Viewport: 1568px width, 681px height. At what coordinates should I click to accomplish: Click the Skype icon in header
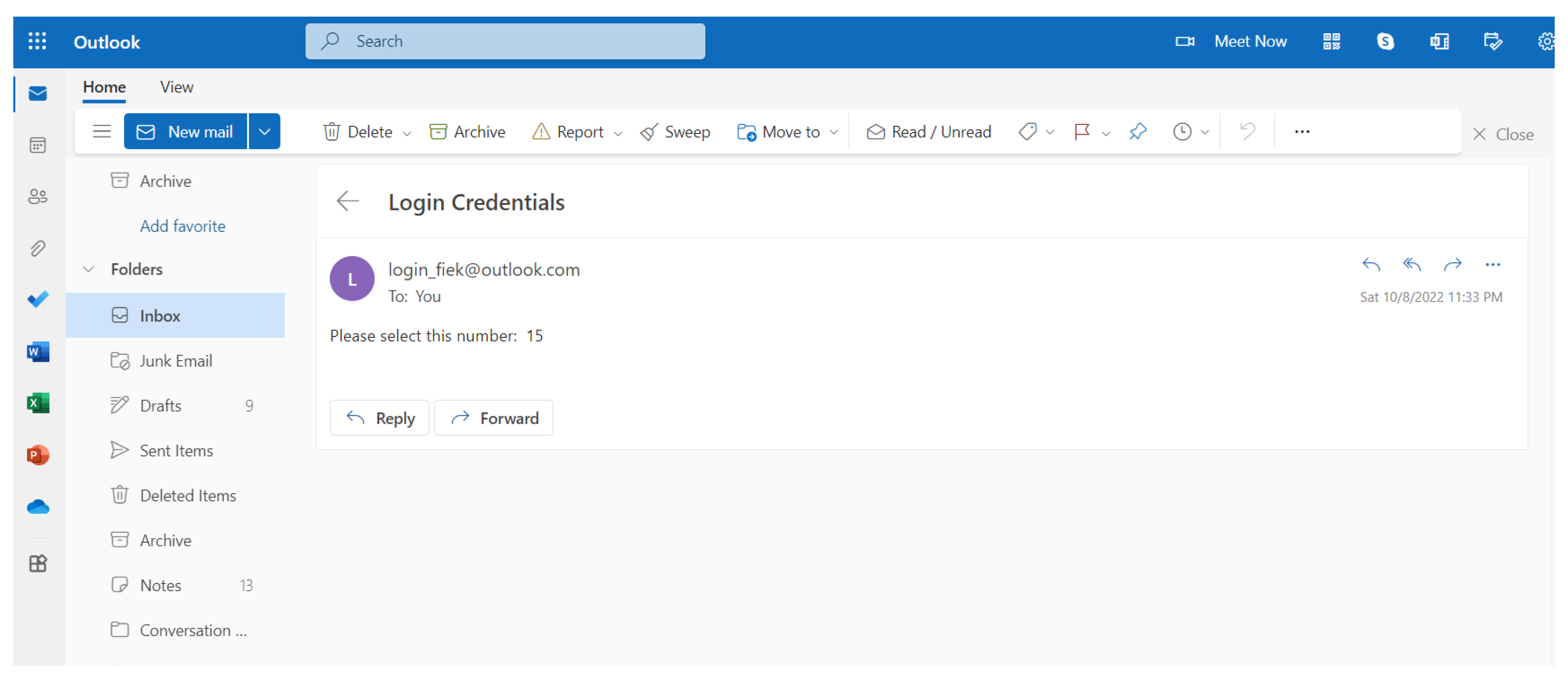click(1385, 41)
